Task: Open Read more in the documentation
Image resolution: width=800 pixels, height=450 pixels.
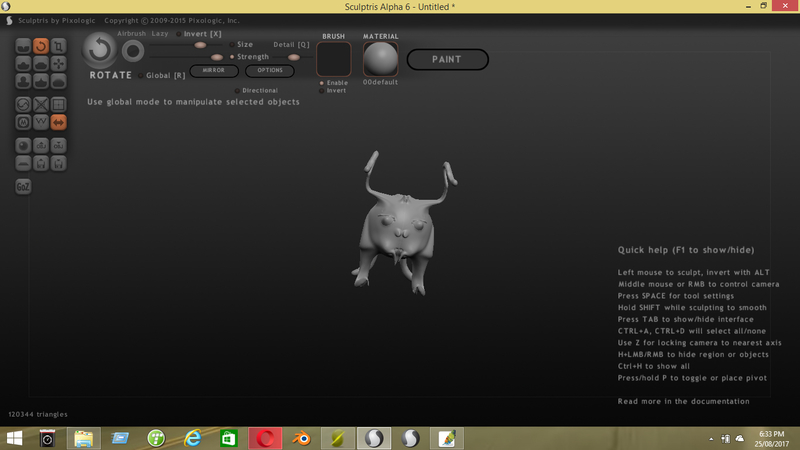Action: pyautogui.click(x=684, y=402)
